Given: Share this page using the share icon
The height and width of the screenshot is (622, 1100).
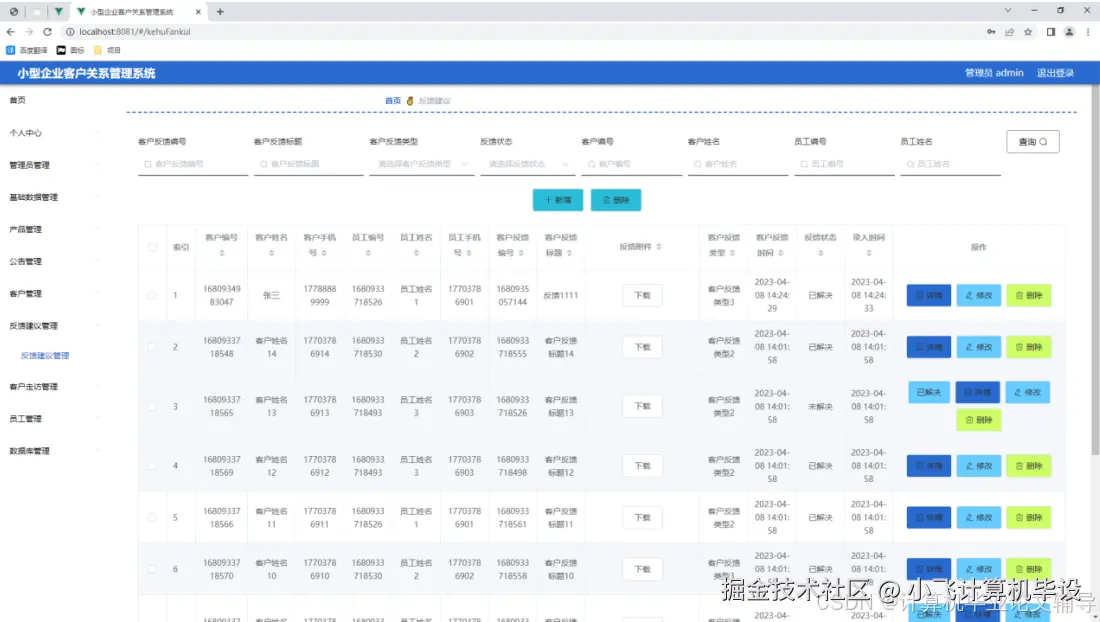Looking at the screenshot, I should point(1010,32).
